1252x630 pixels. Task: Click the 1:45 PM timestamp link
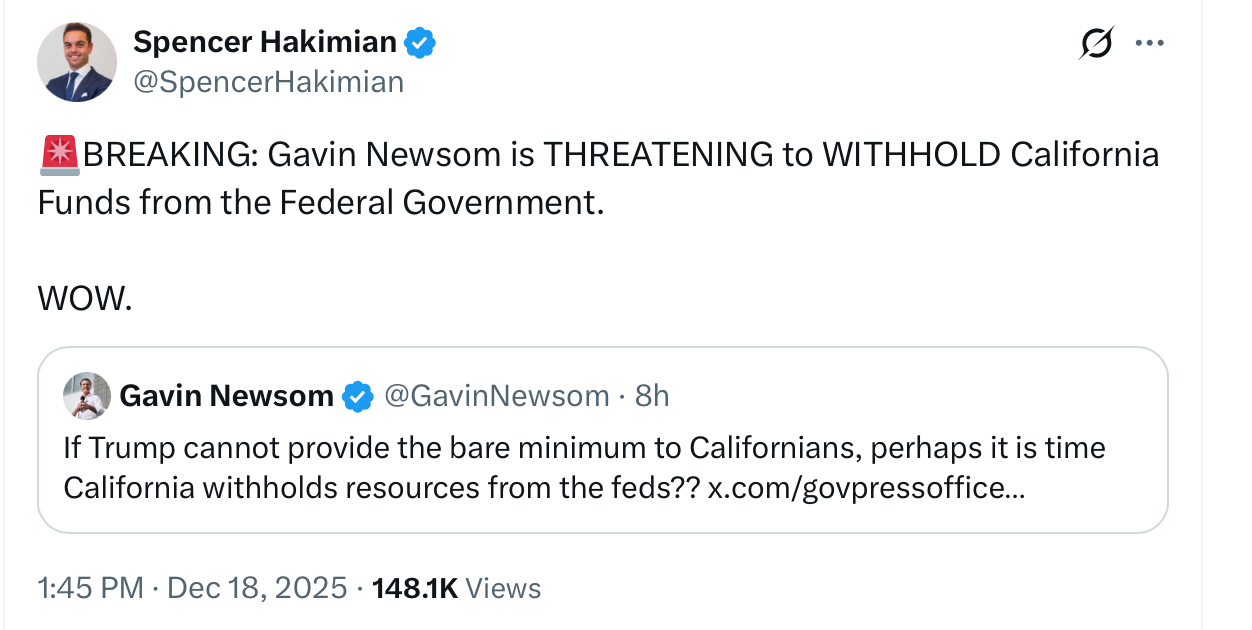90,588
